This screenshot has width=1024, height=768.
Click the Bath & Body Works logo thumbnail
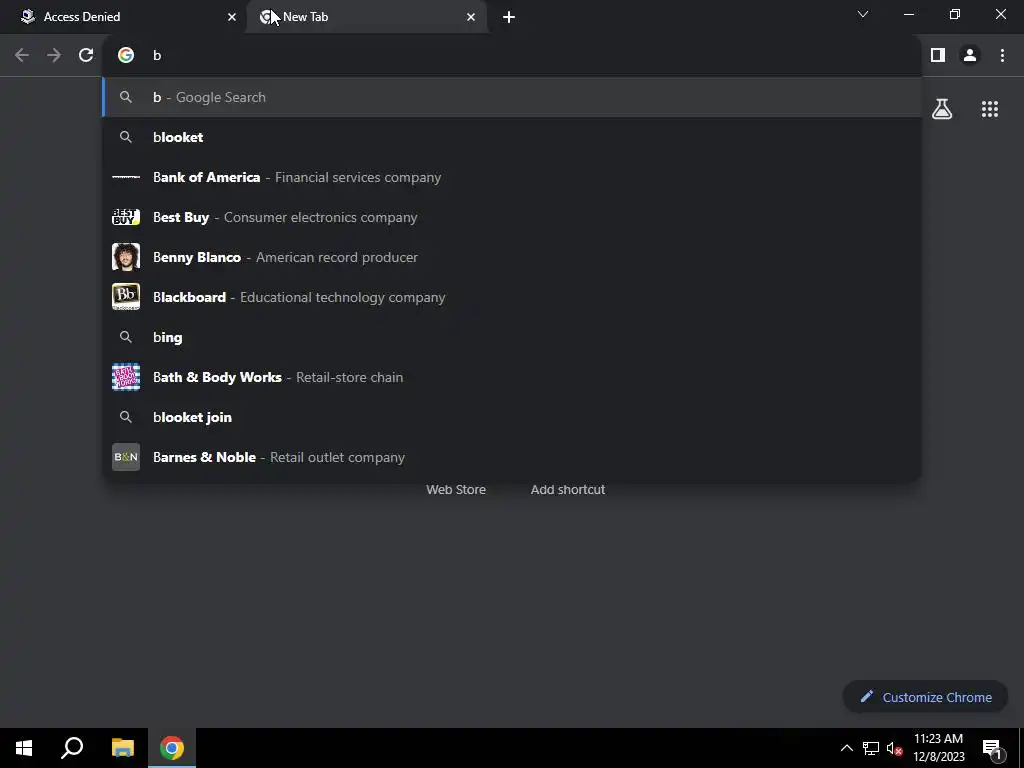click(x=126, y=377)
